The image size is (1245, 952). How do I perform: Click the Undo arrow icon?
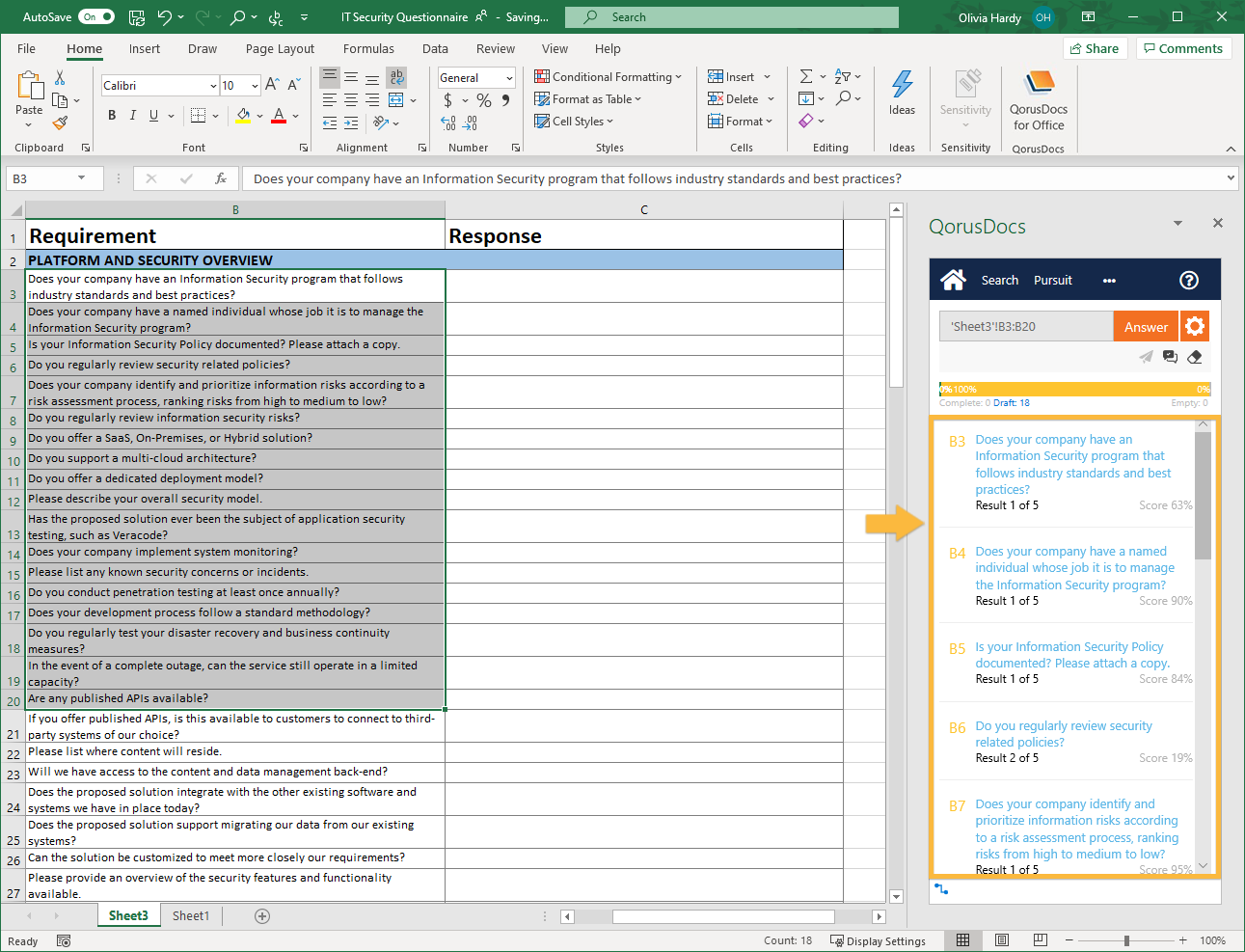pos(165,17)
